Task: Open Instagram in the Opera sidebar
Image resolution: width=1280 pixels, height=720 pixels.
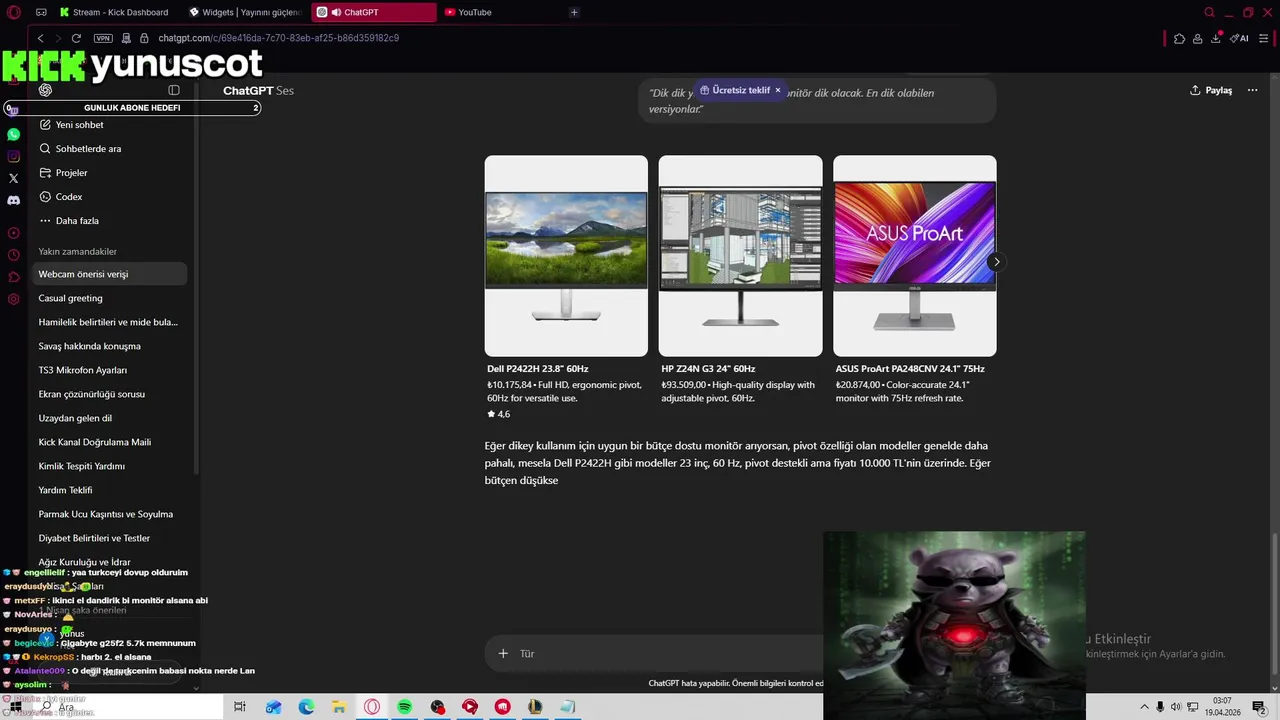Action: [13, 156]
